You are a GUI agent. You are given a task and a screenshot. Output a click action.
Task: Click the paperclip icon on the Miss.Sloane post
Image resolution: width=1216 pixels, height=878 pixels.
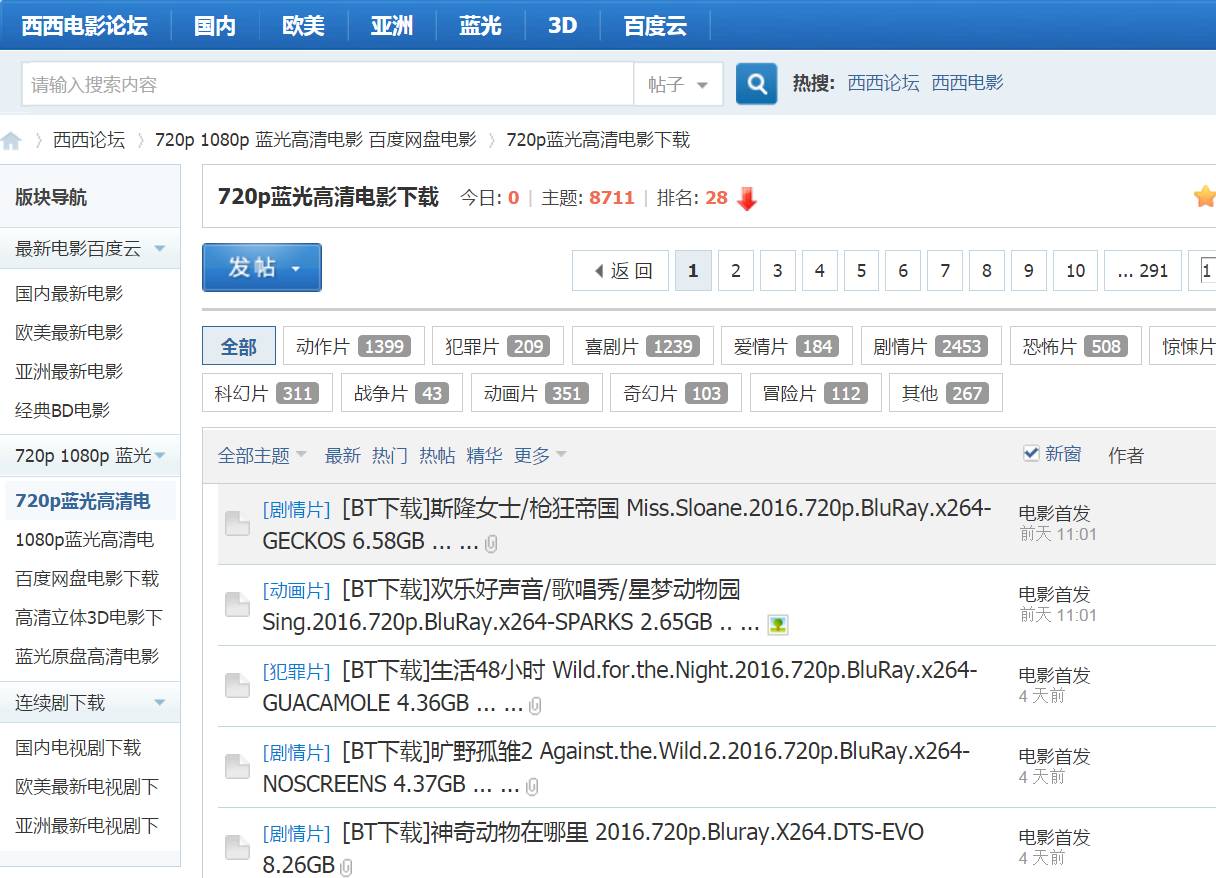pyautogui.click(x=490, y=543)
